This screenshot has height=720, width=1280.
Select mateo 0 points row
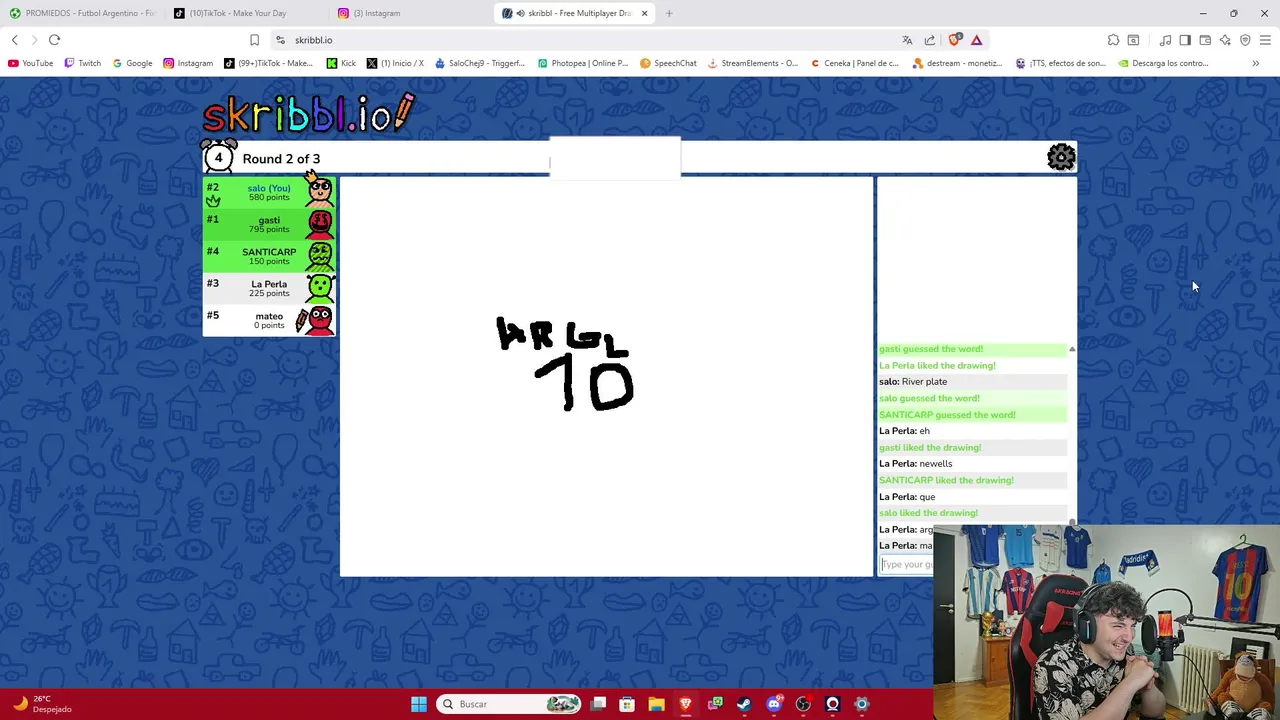[x=269, y=320]
